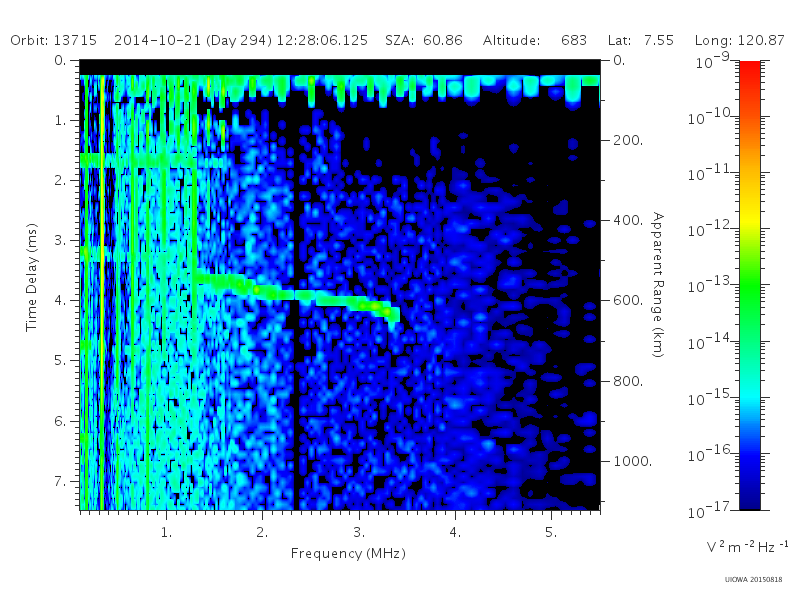Click the '600.' apparent range tick label
The width and height of the screenshot is (800, 600).
click(628, 300)
